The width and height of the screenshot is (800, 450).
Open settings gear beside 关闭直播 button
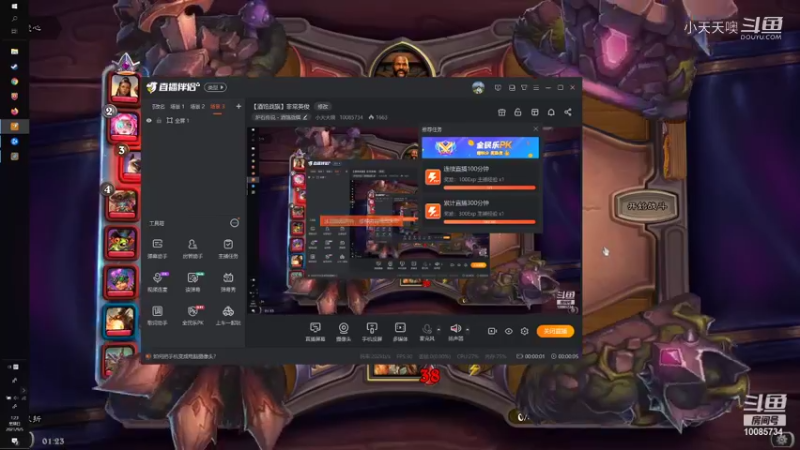click(x=524, y=331)
